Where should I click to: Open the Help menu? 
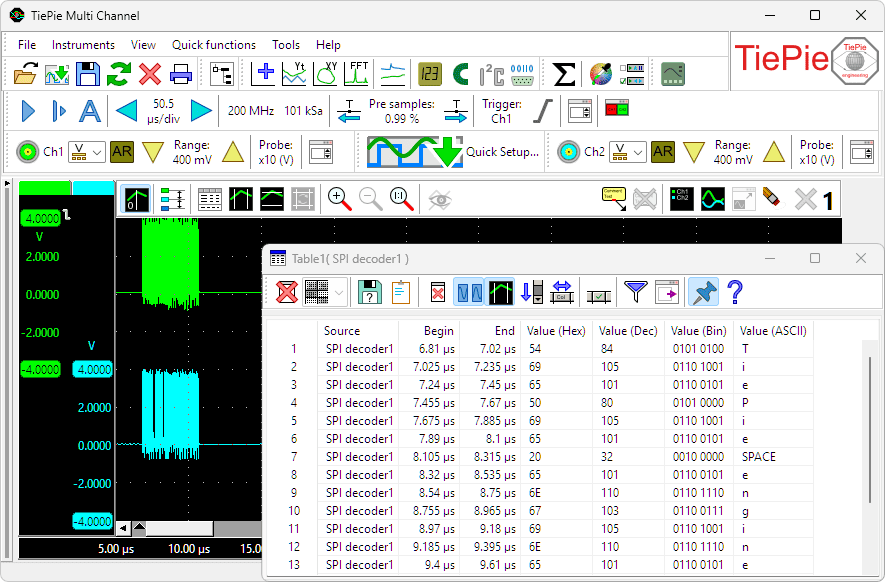(328, 45)
